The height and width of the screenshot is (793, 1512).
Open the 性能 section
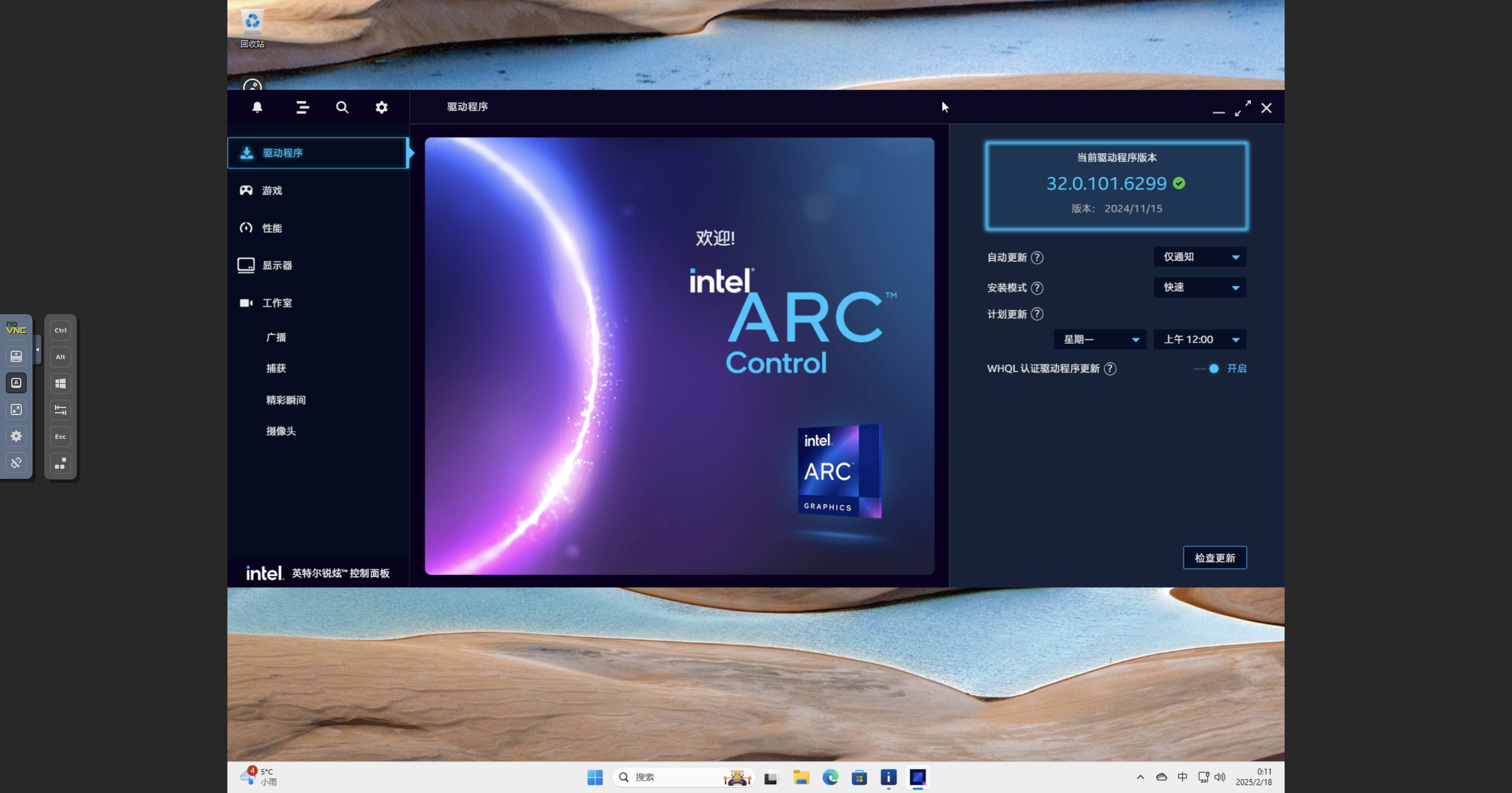[271, 227]
